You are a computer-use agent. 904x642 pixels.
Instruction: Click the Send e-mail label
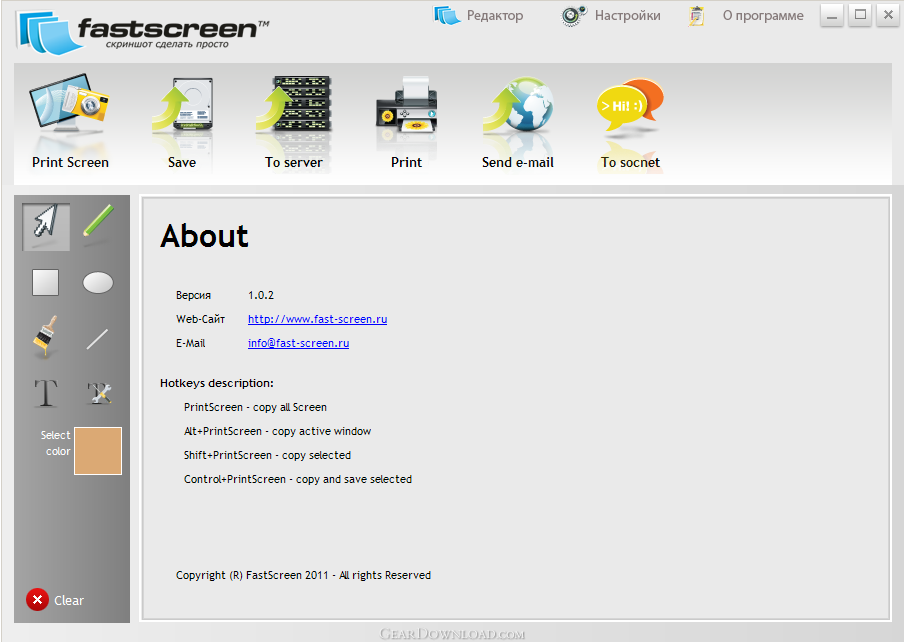coord(518,163)
